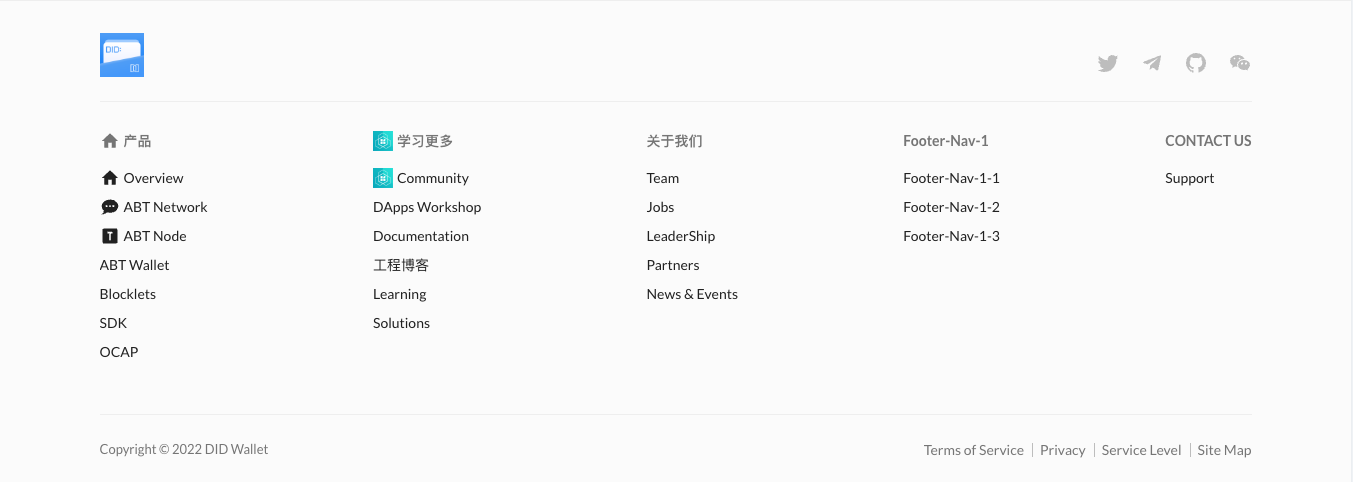Open the Telegram social icon

[1152, 63]
